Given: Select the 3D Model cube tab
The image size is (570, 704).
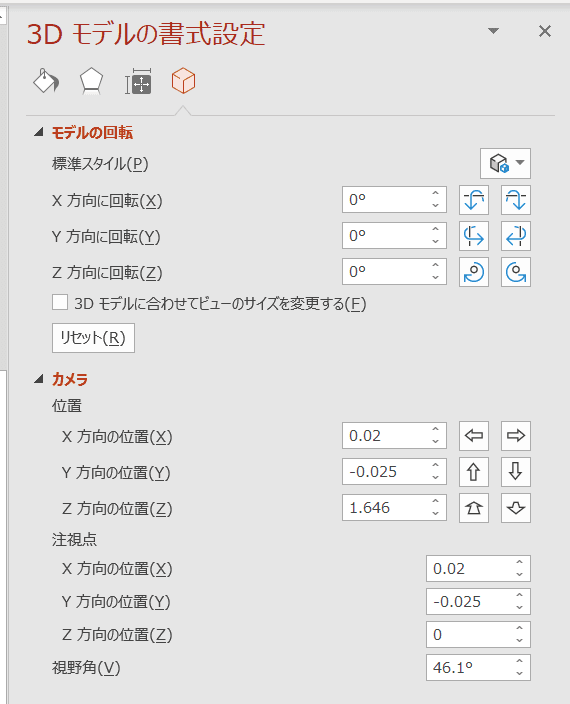Looking at the screenshot, I should coord(183,81).
